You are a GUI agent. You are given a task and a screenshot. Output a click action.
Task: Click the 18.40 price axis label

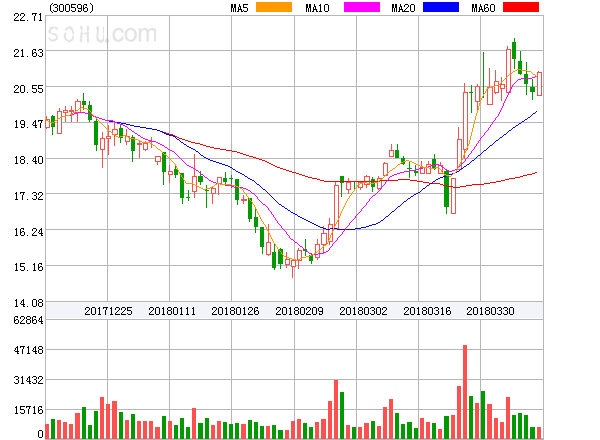[x=28, y=160]
